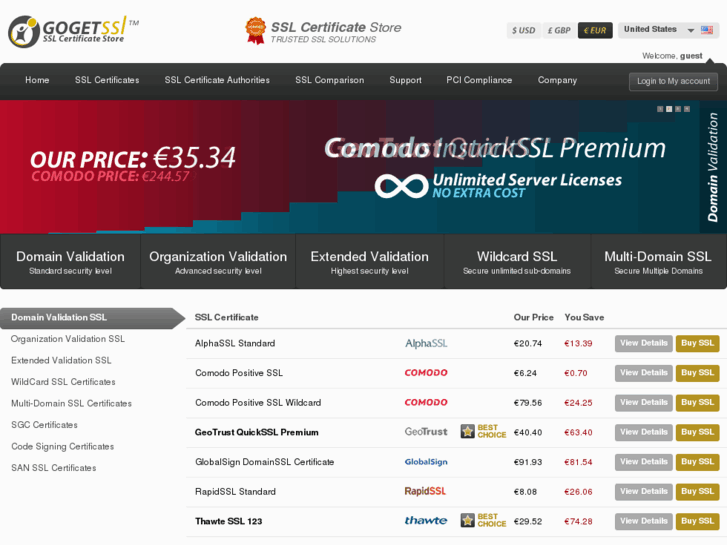Click the GeoTrust brand logo
Image resolution: width=727 pixels, height=545 pixels.
click(x=426, y=432)
